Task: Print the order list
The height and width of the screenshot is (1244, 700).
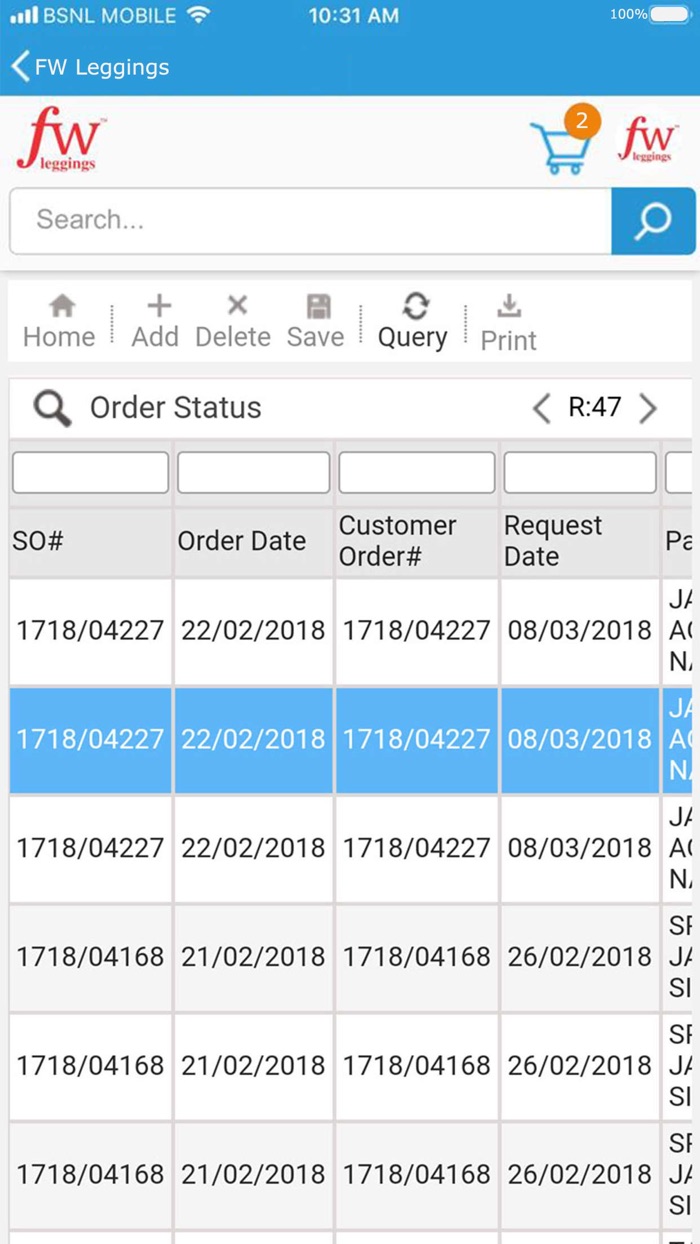Action: [x=508, y=324]
